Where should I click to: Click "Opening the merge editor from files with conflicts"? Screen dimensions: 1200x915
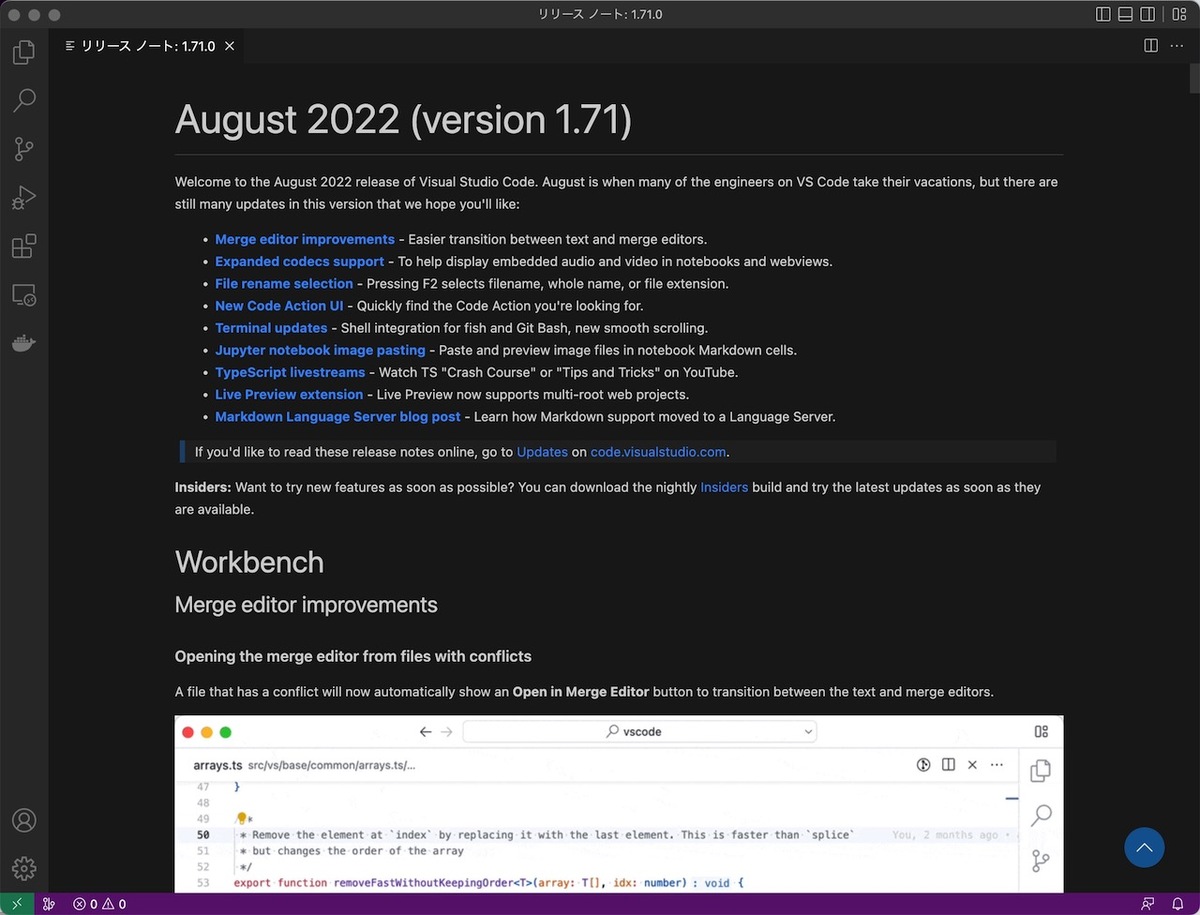tap(353, 657)
